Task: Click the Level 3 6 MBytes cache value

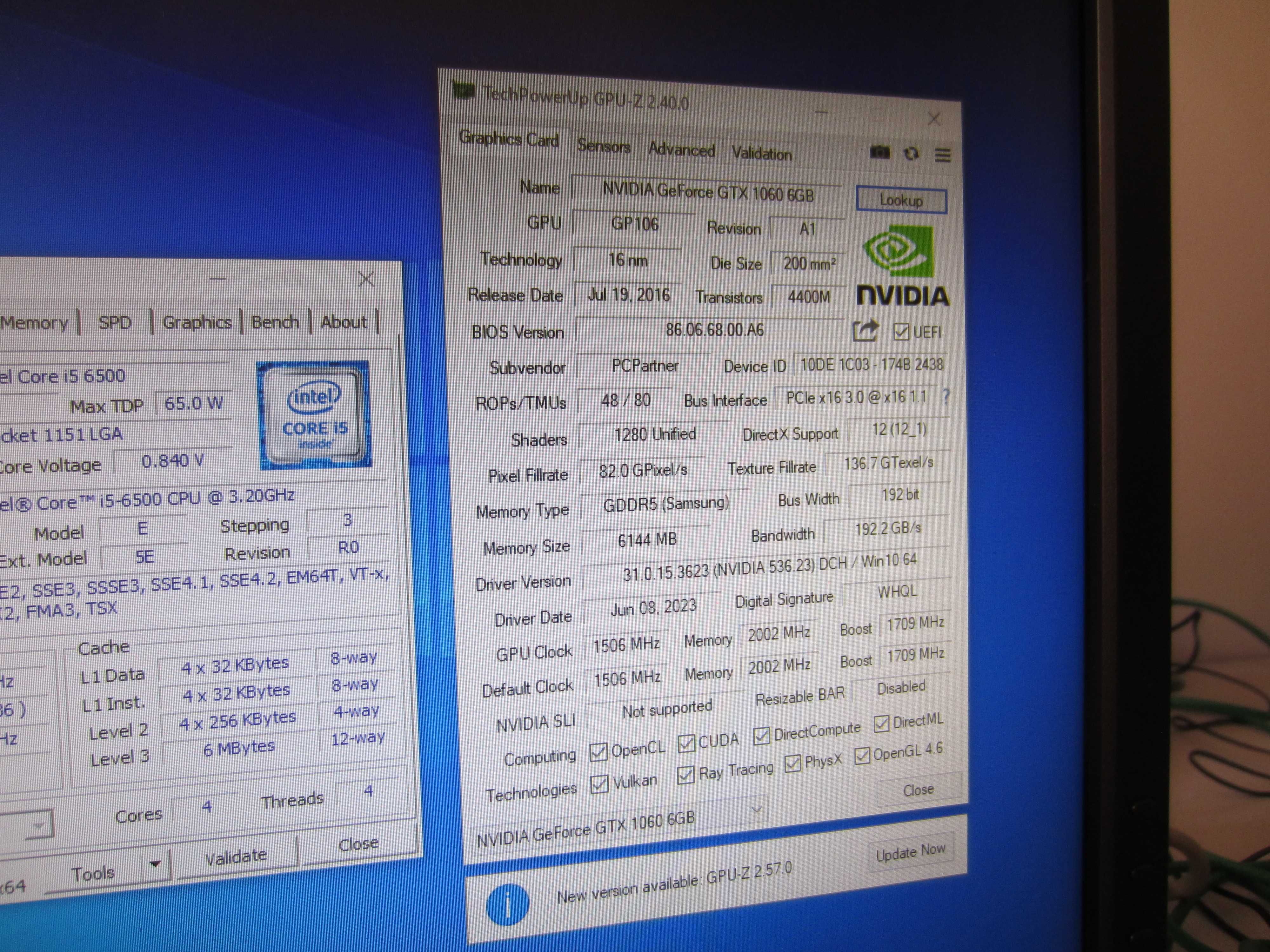Action: click(x=239, y=749)
